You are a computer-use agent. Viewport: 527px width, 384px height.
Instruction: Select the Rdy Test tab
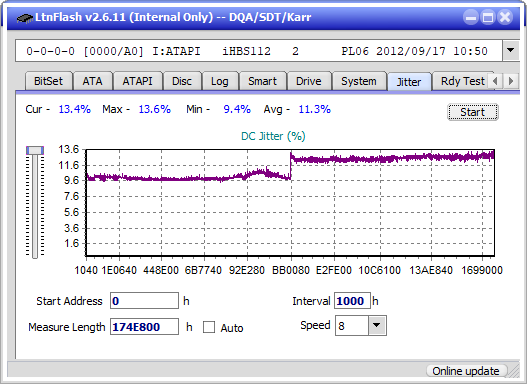click(x=462, y=81)
